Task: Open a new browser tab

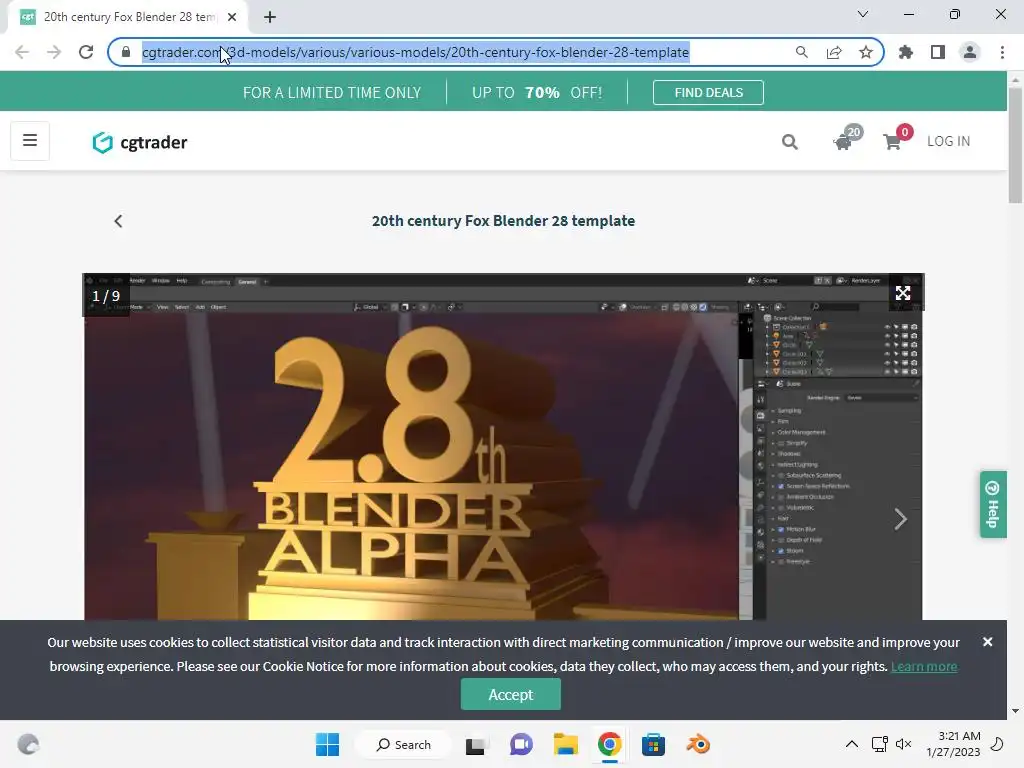Action: click(270, 17)
